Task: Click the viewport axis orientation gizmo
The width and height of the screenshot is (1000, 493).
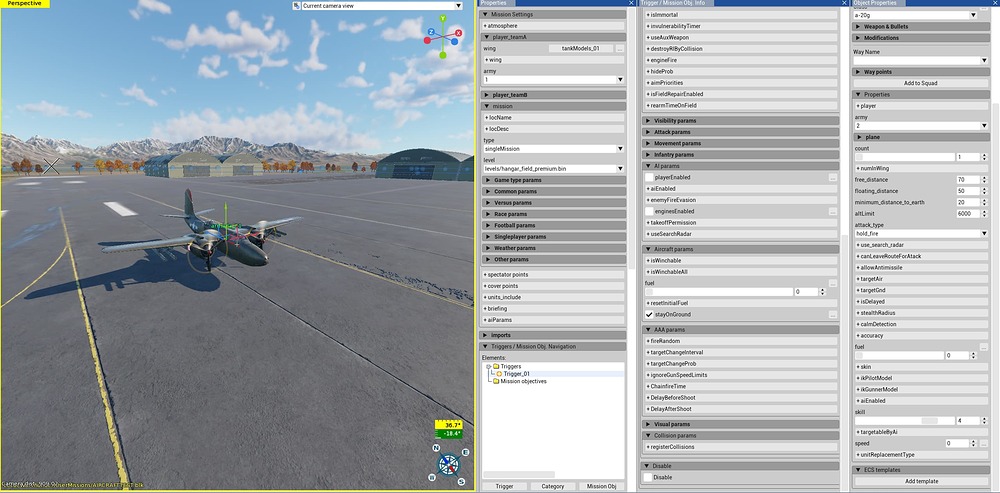Action: (x=443, y=39)
